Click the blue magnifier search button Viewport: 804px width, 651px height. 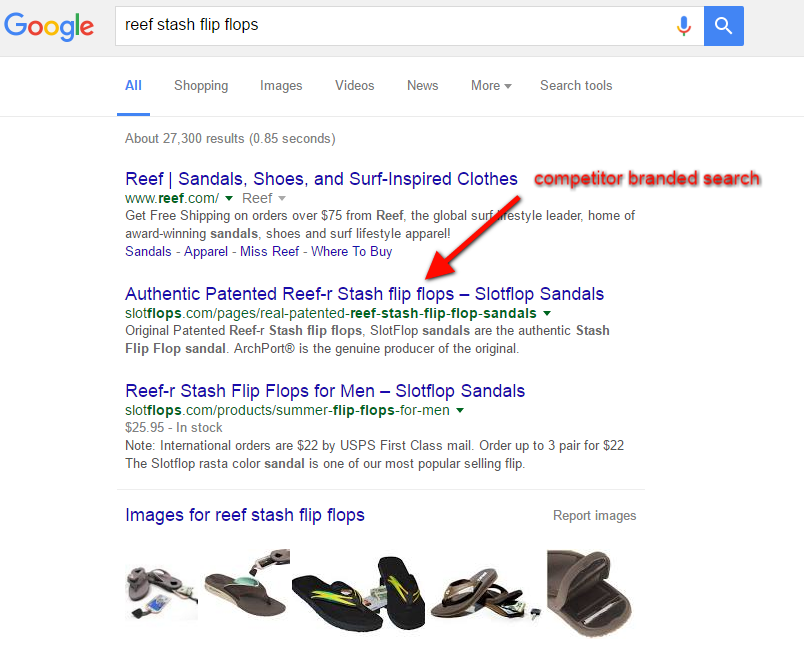tap(723, 26)
